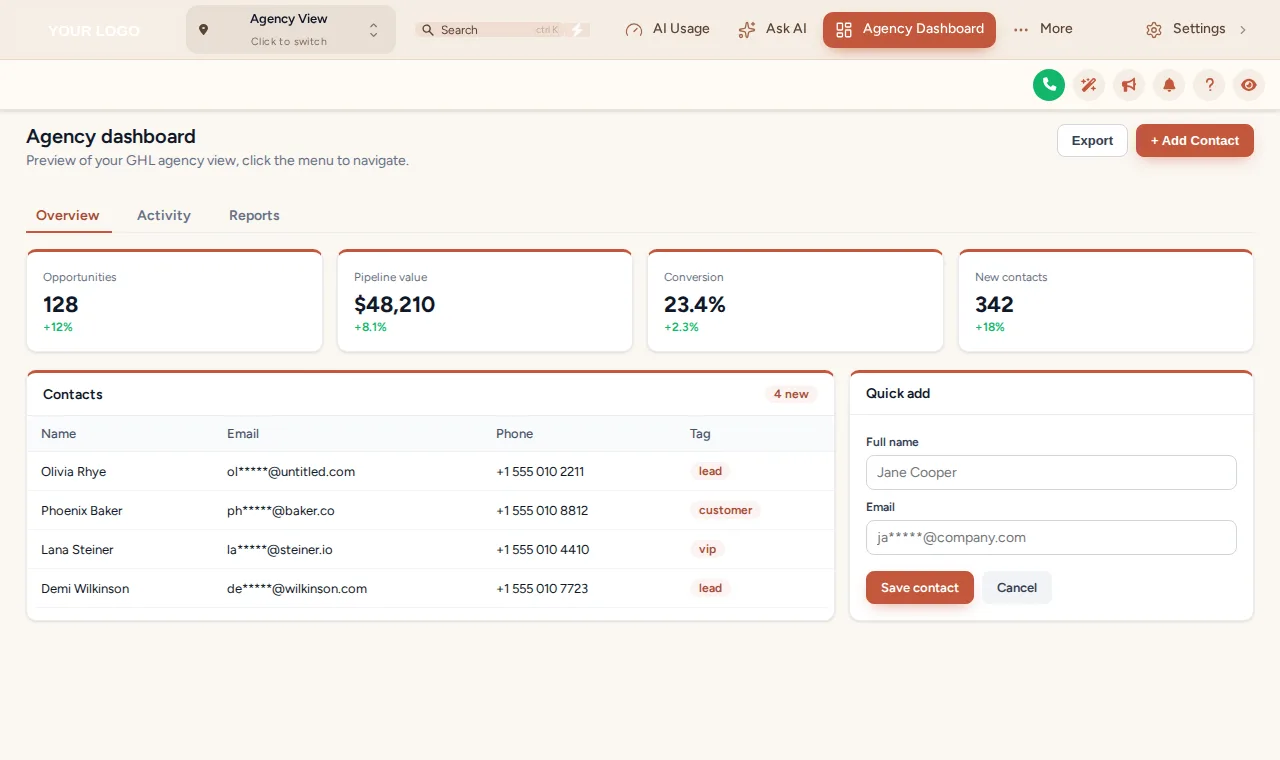Click the Conversion value 23.4%
1280x760 pixels.
point(695,305)
